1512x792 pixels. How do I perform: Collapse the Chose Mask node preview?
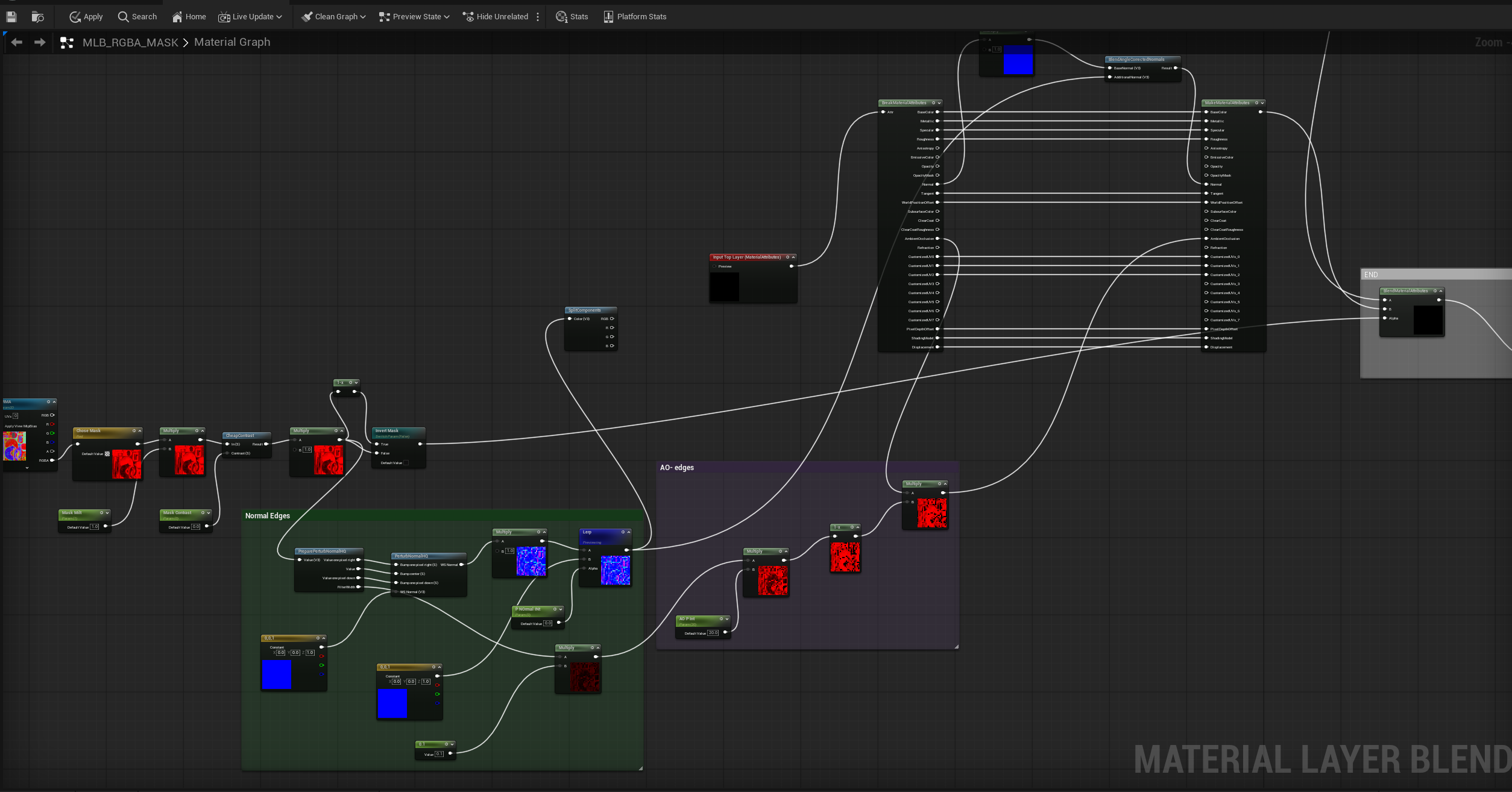pyautogui.click(x=140, y=431)
